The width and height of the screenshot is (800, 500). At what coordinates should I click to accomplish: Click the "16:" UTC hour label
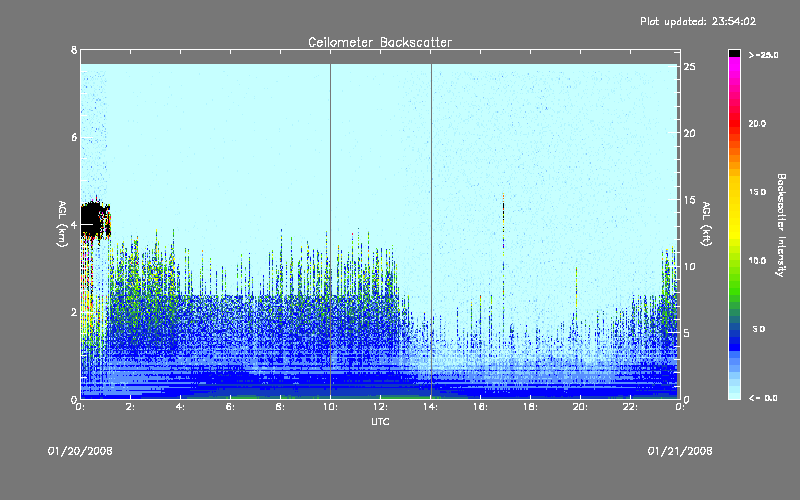[480, 407]
